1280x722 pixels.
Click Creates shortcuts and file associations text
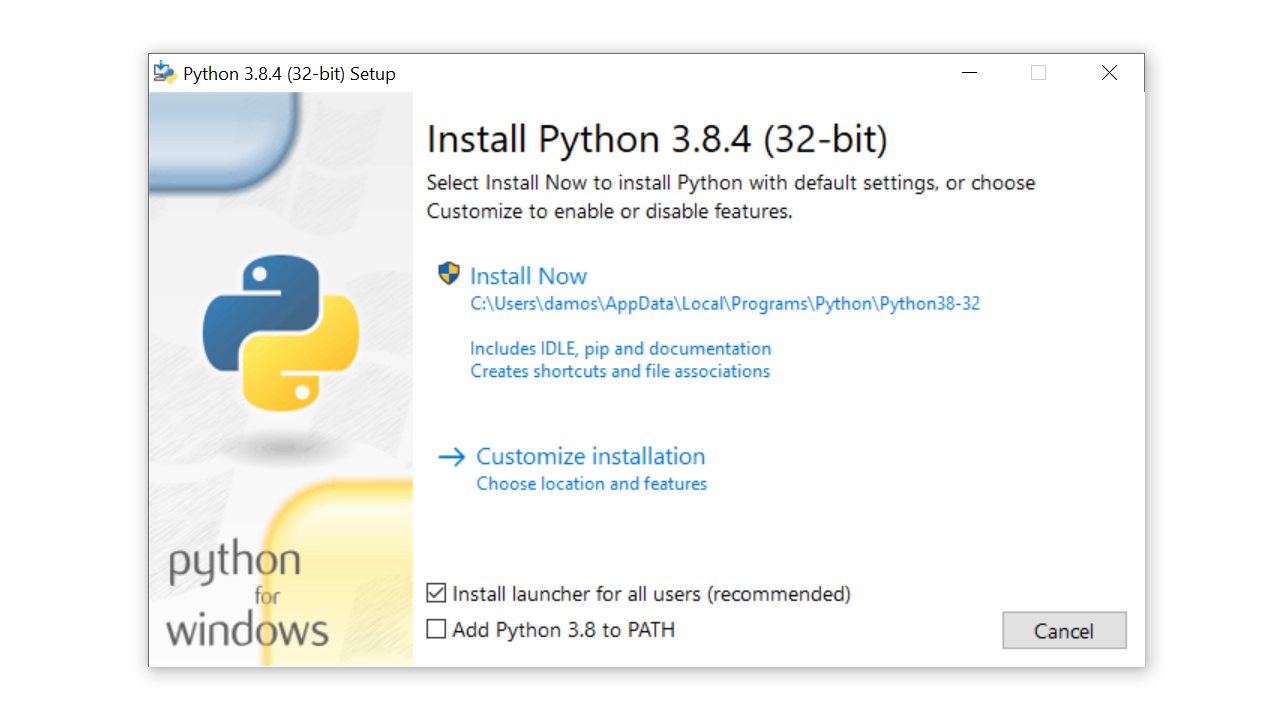pyautogui.click(x=620, y=371)
